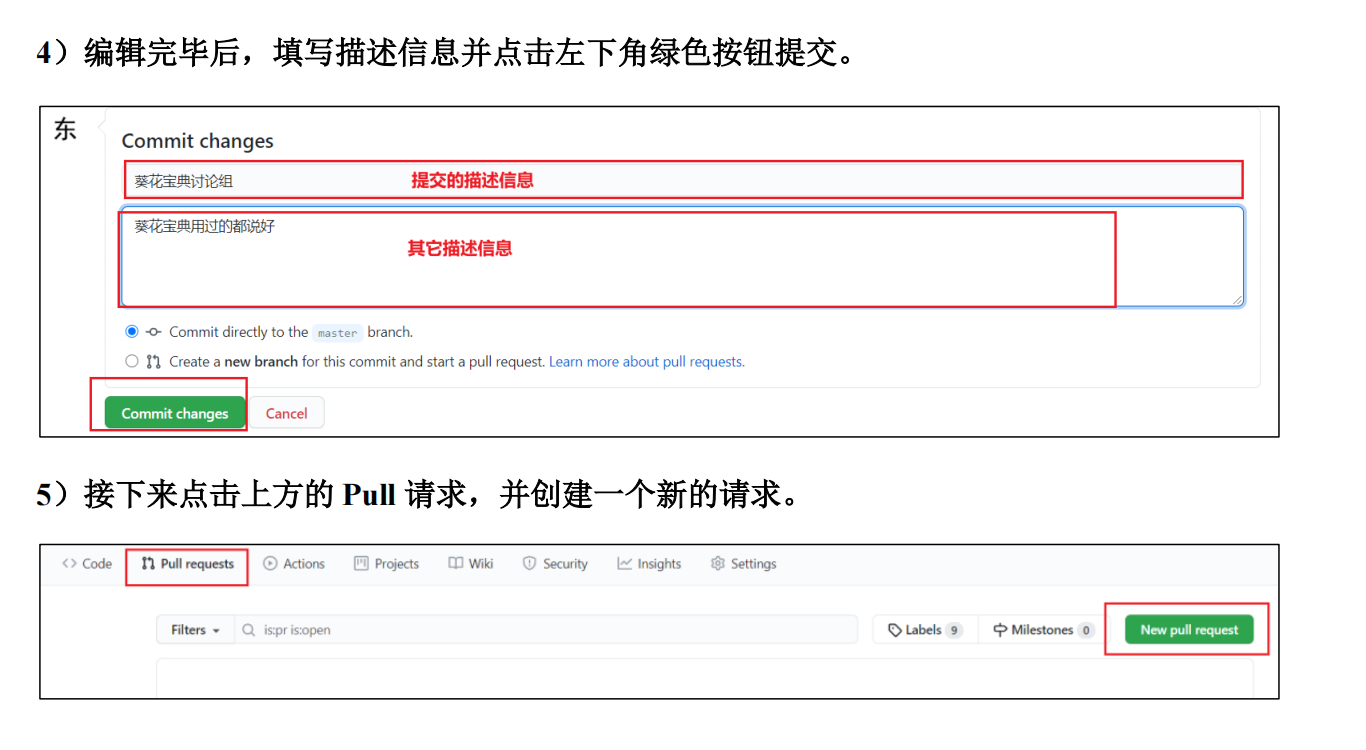Viewport: 1366px width, 750px height.
Task: Click the Wiki book icon
Action: [x=456, y=564]
